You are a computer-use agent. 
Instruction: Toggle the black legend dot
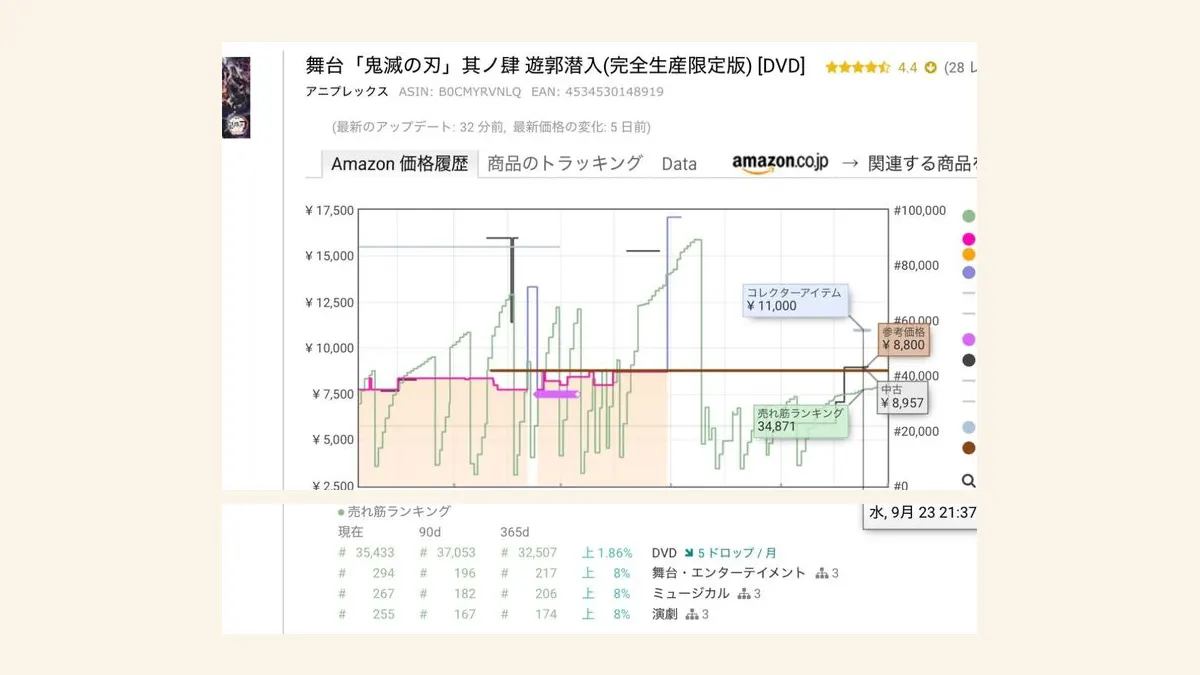[x=968, y=360]
